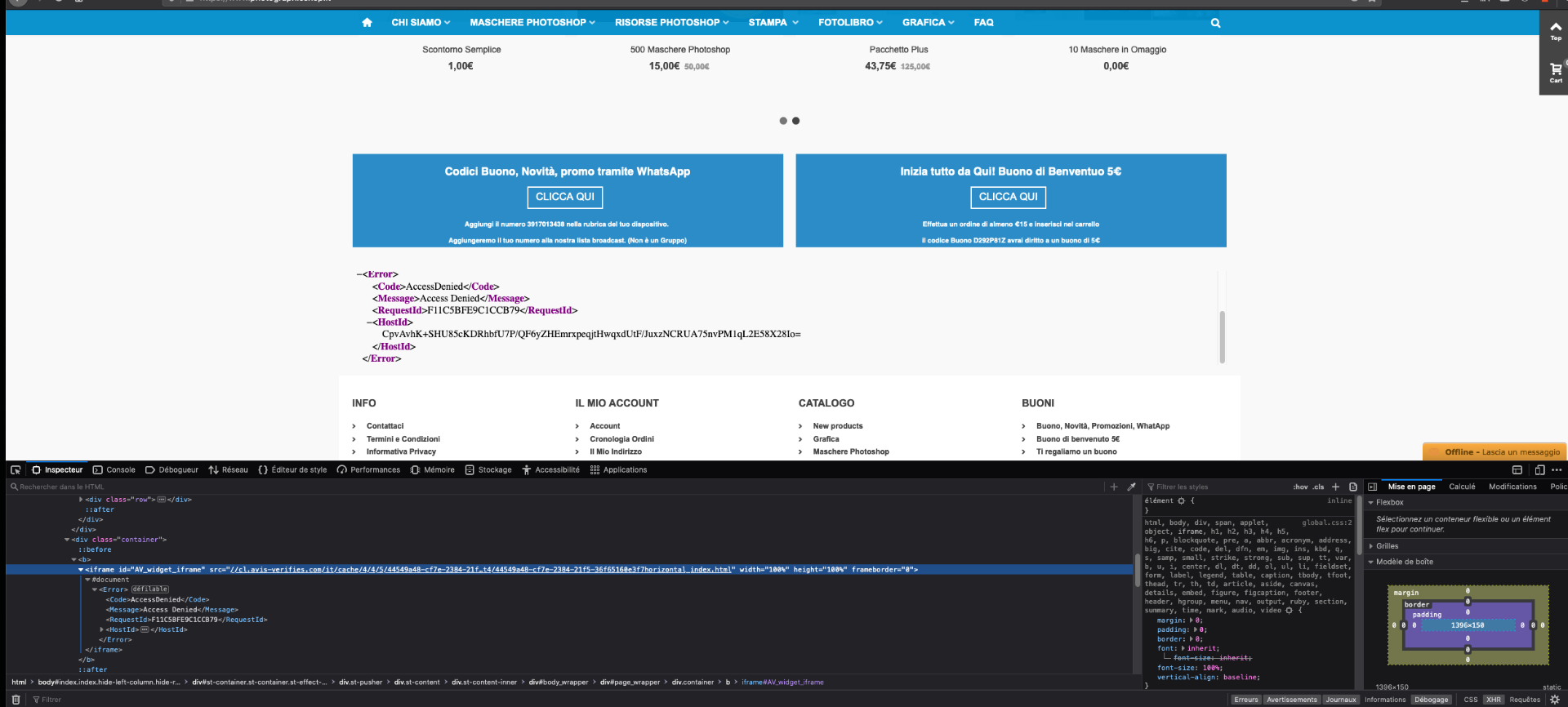Switch to the Réseau tab
The image size is (1568, 707).
tap(229, 470)
